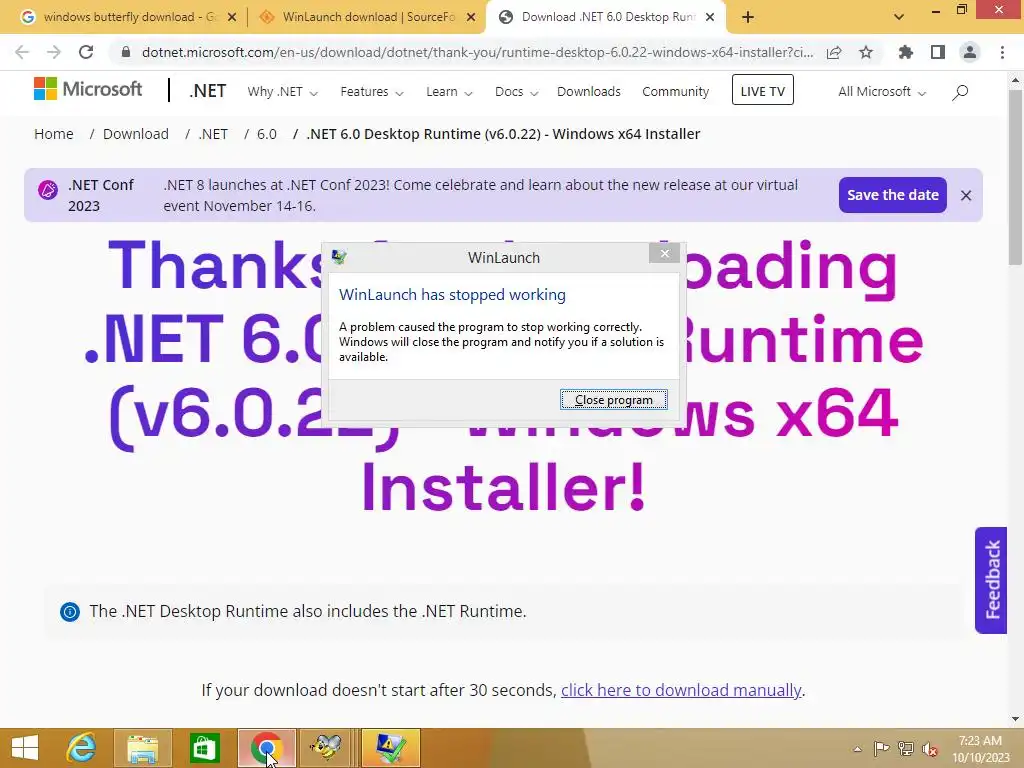
Task: Open Action Center flag tray icon
Action: click(x=881, y=748)
